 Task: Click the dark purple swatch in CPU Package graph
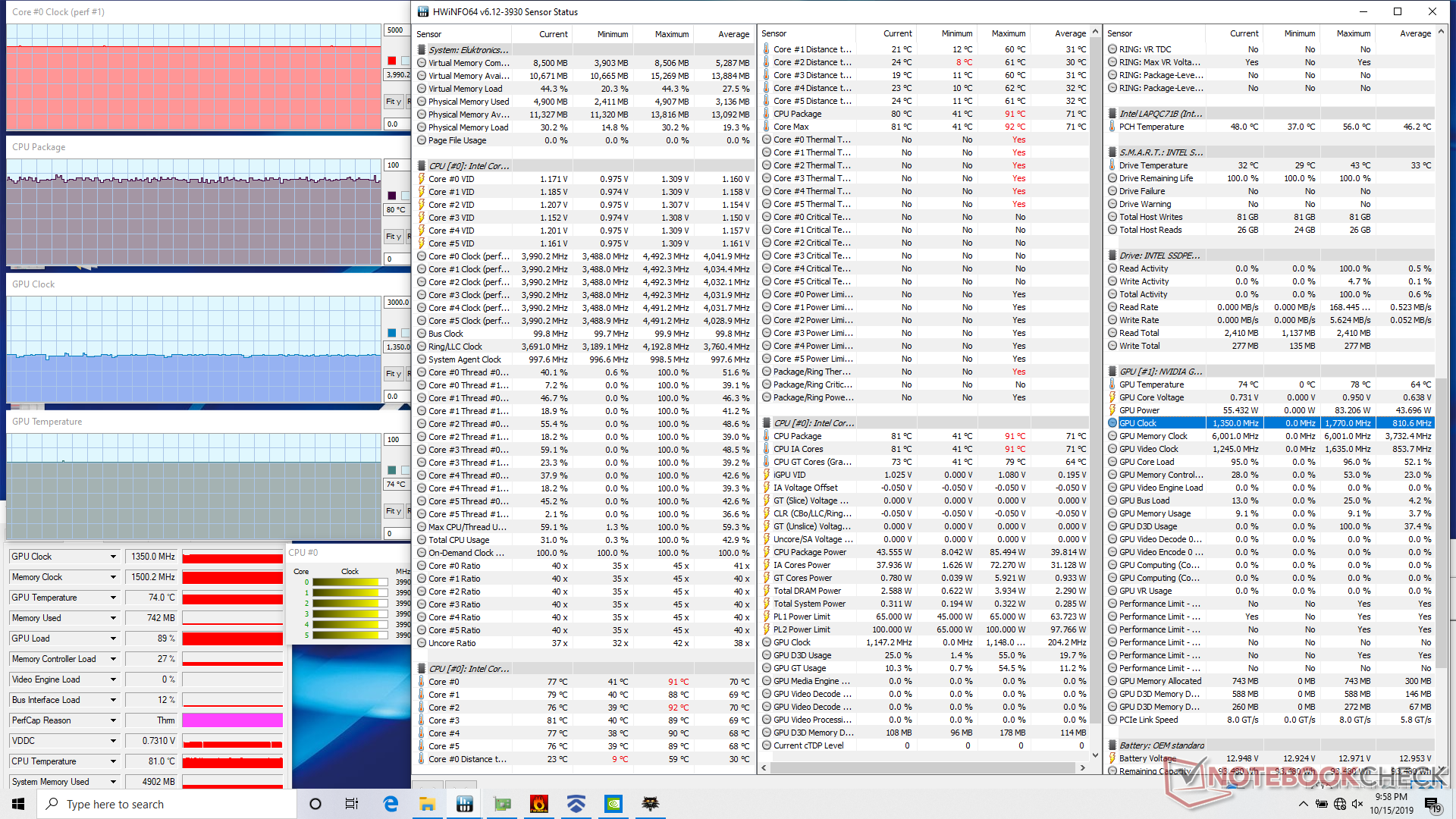[x=391, y=196]
